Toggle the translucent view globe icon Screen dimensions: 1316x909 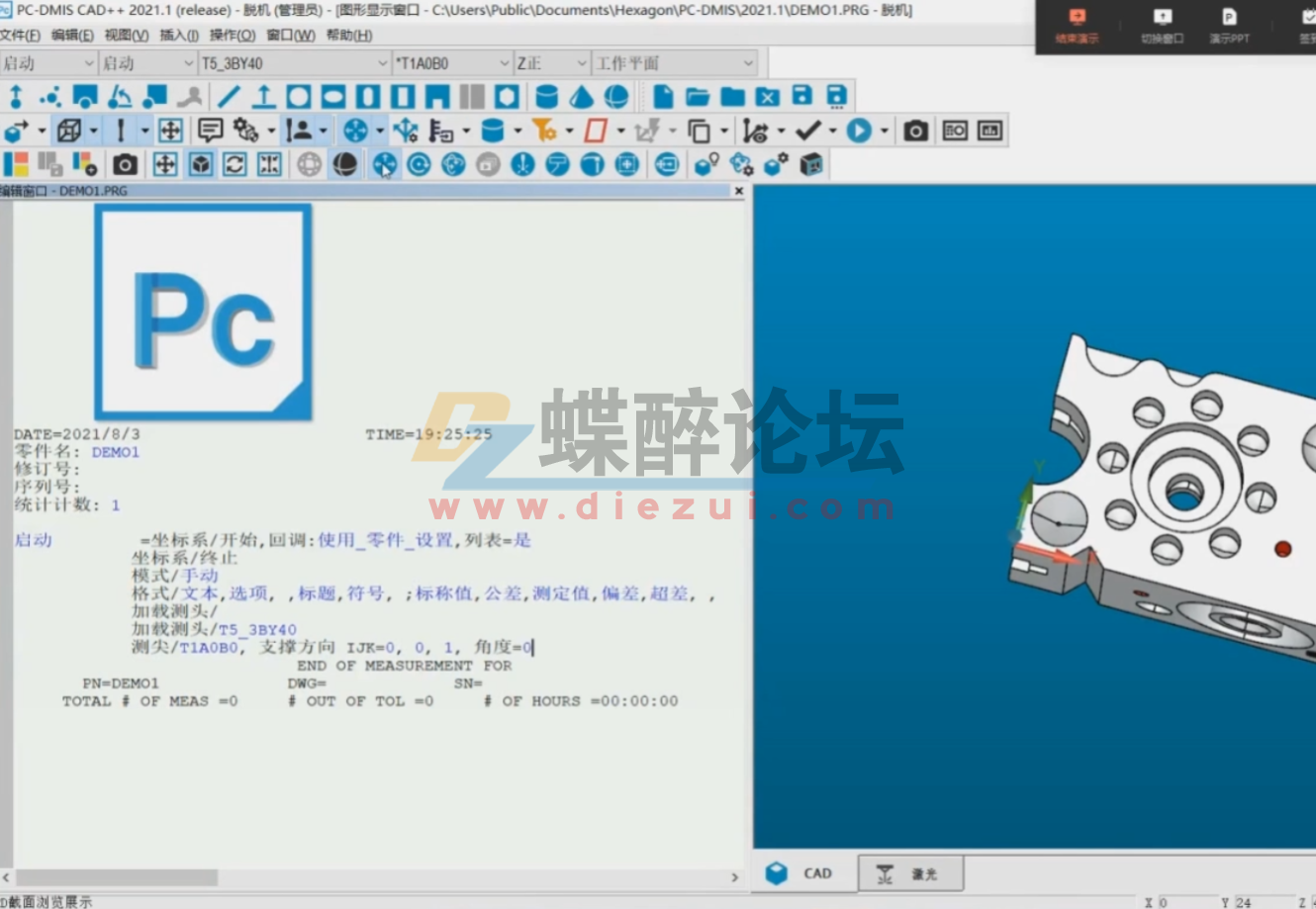346,164
